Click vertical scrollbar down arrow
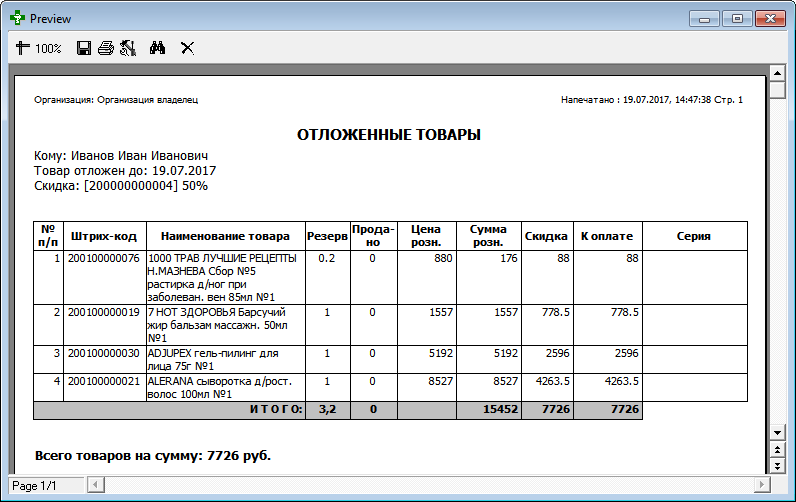This screenshot has height=502, width=796. (x=777, y=433)
